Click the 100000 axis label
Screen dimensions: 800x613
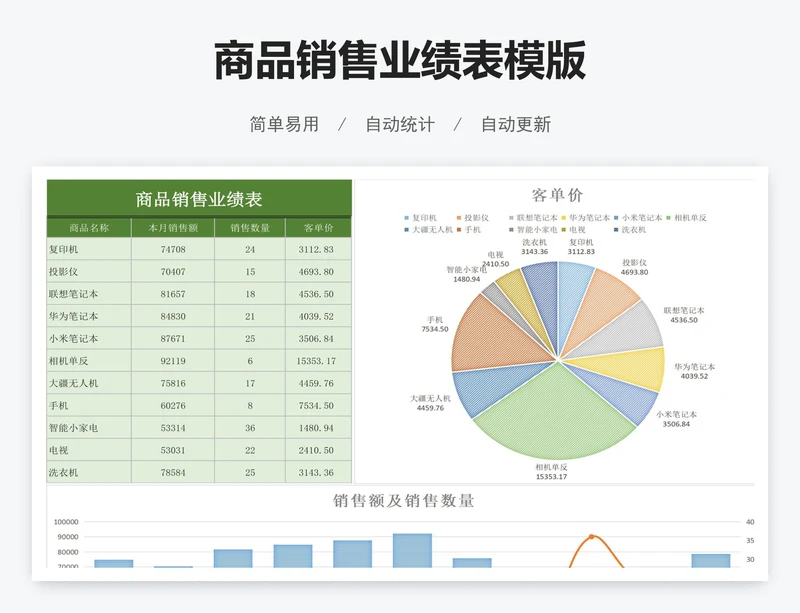66,522
